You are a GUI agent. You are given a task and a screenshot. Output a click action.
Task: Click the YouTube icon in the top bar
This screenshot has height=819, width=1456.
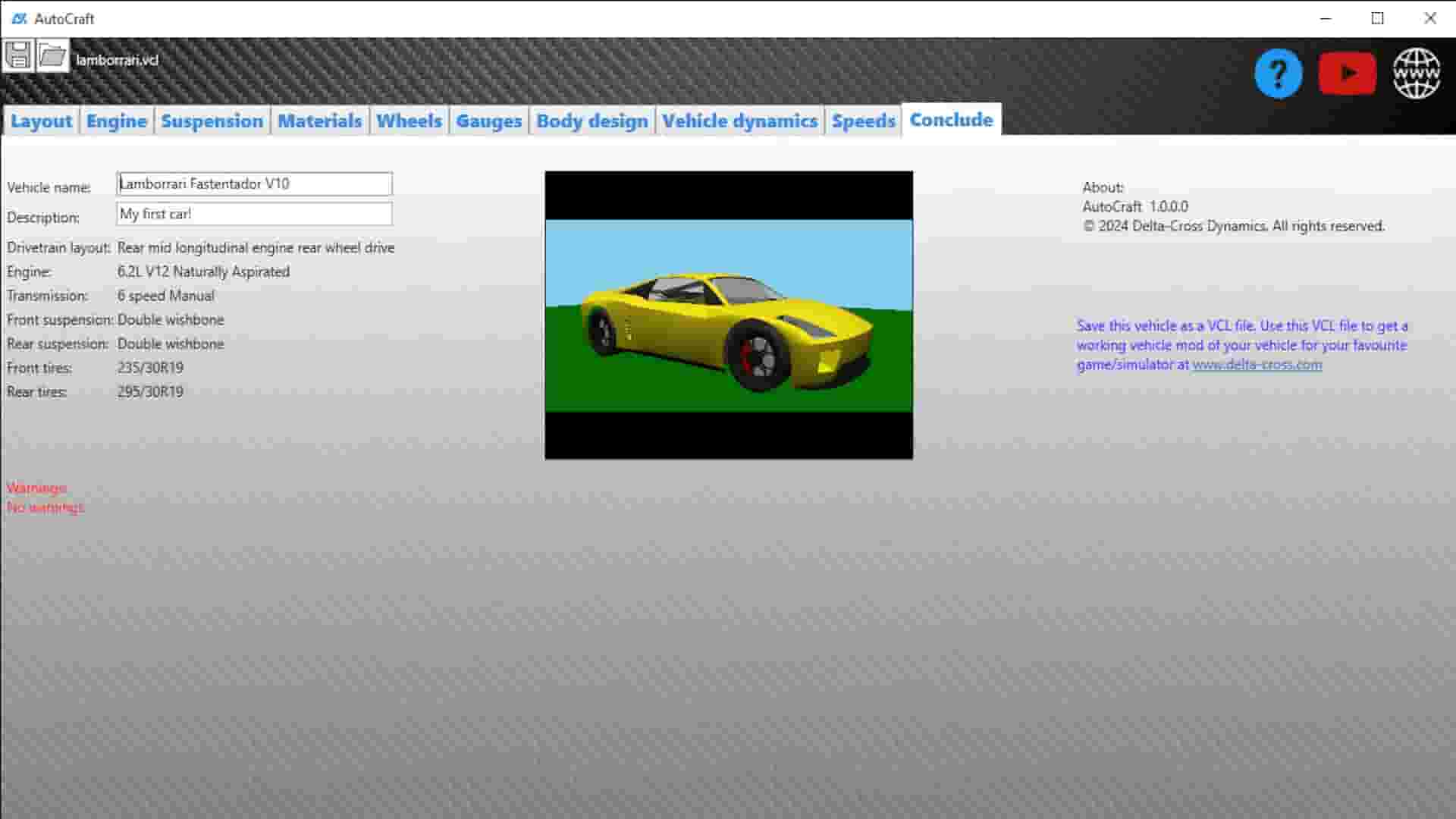[1348, 73]
